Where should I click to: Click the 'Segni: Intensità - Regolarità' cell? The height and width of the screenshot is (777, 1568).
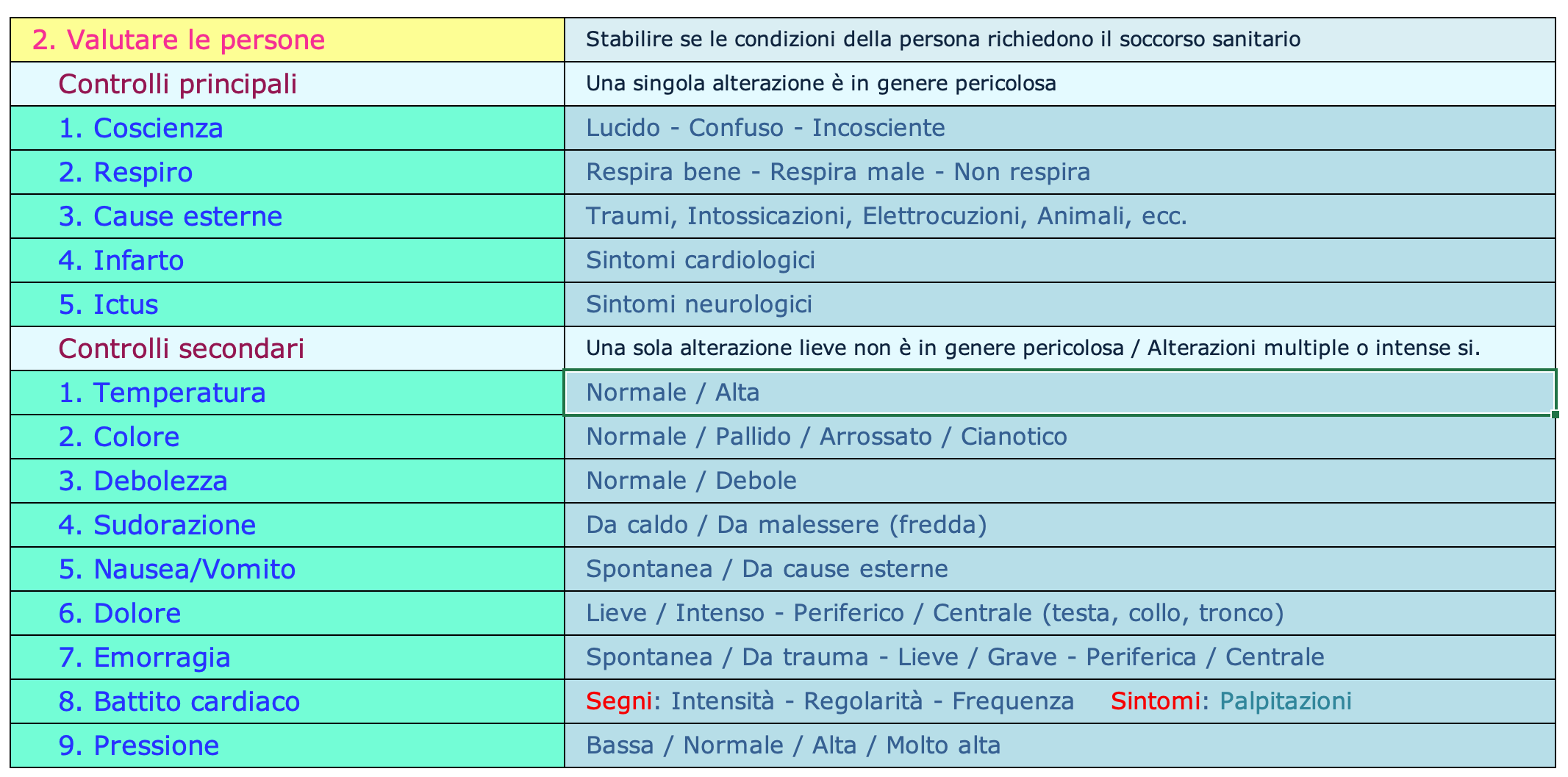(x=1059, y=701)
